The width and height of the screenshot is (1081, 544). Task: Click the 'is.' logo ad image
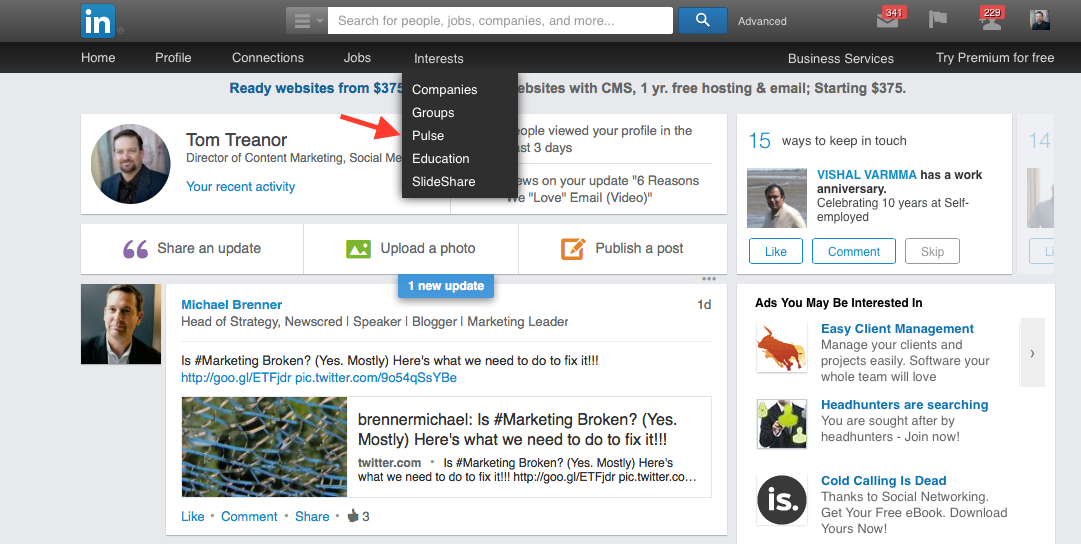click(782, 500)
